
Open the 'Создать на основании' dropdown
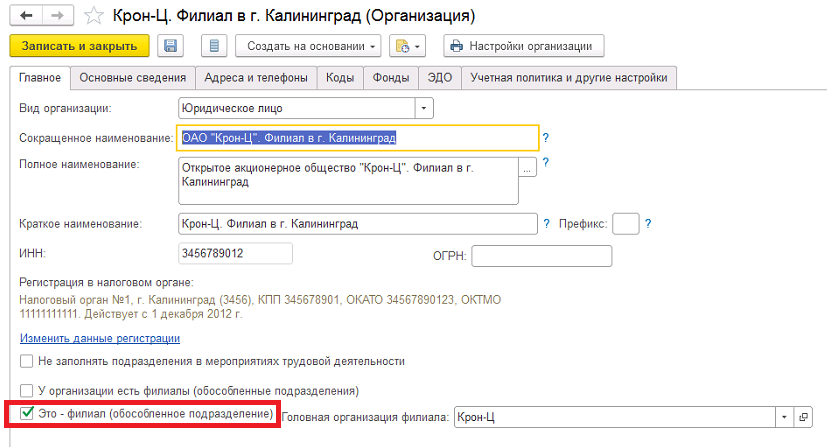[308, 46]
